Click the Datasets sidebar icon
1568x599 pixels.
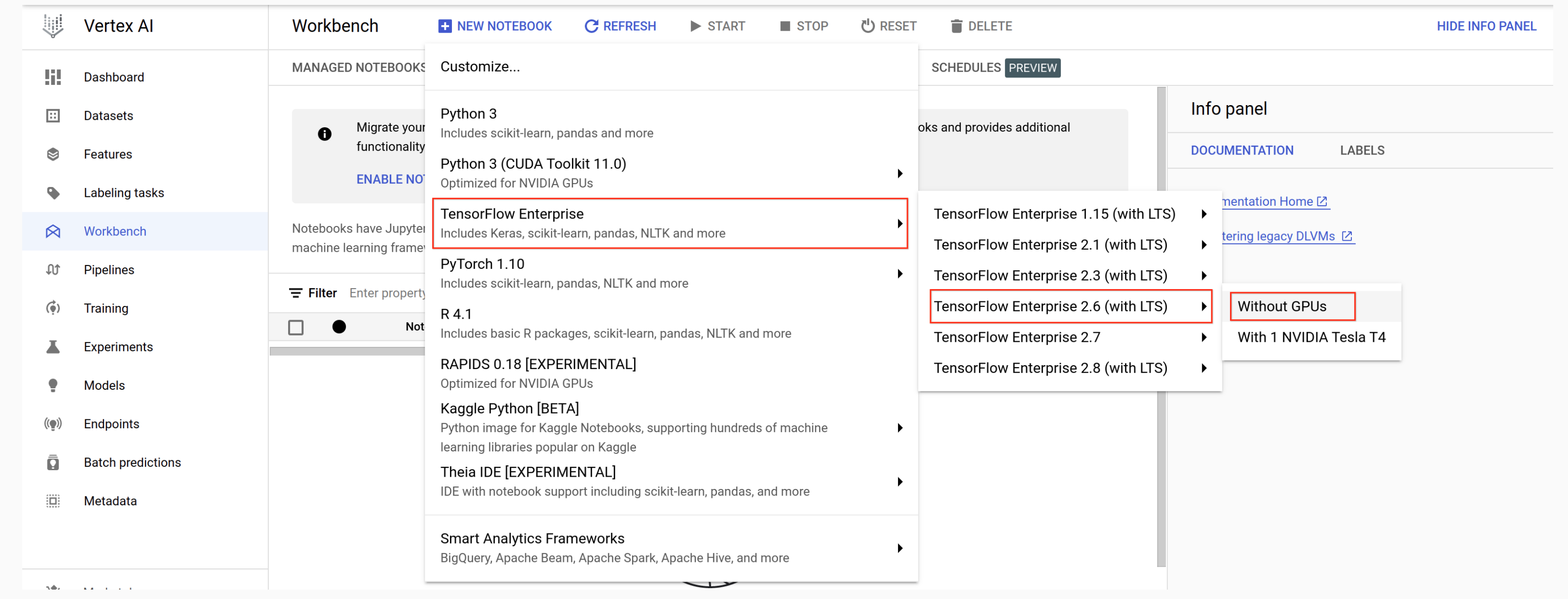point(53,115)
